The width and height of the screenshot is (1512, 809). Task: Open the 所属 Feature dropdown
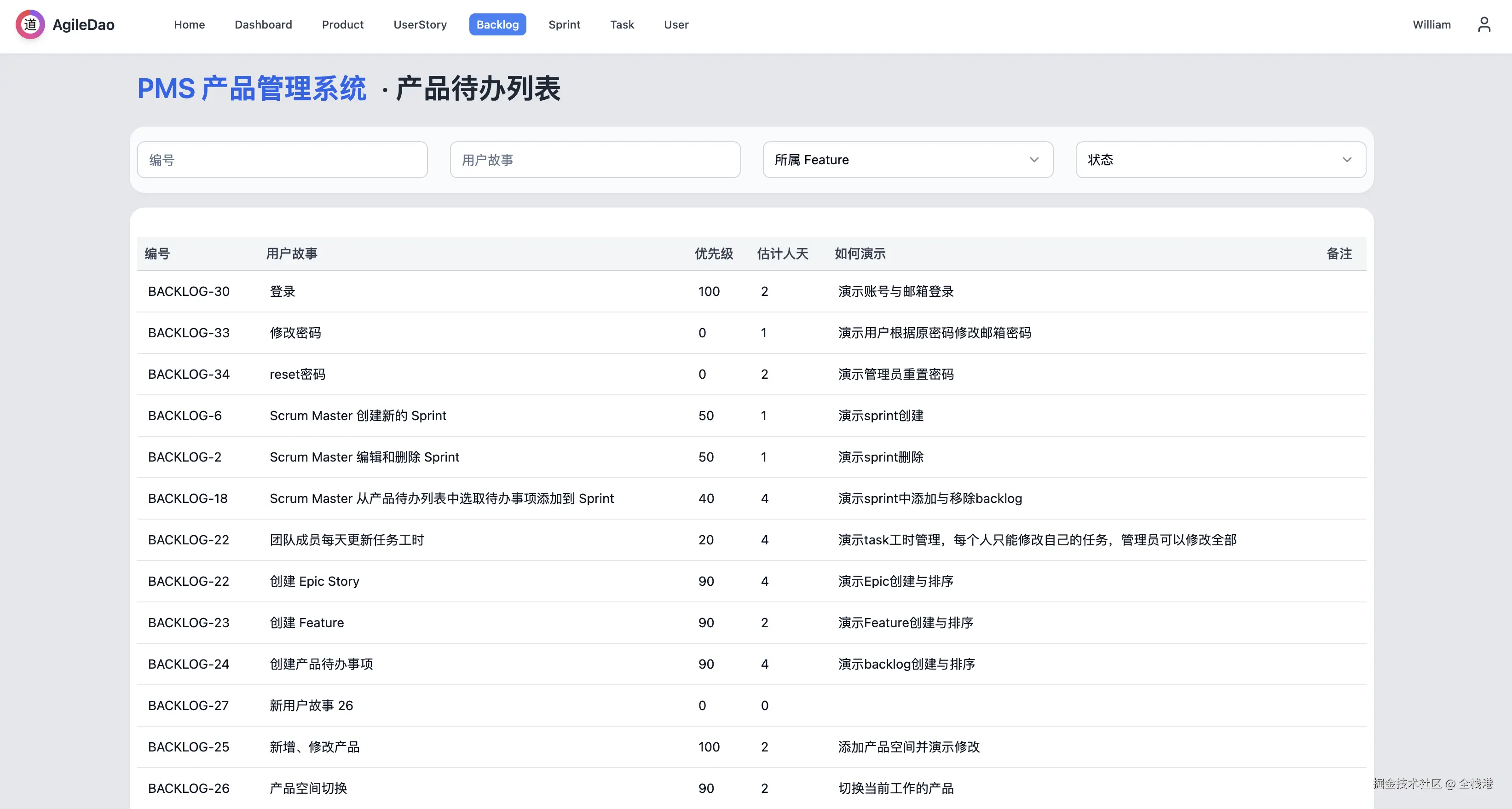(907, 159)
